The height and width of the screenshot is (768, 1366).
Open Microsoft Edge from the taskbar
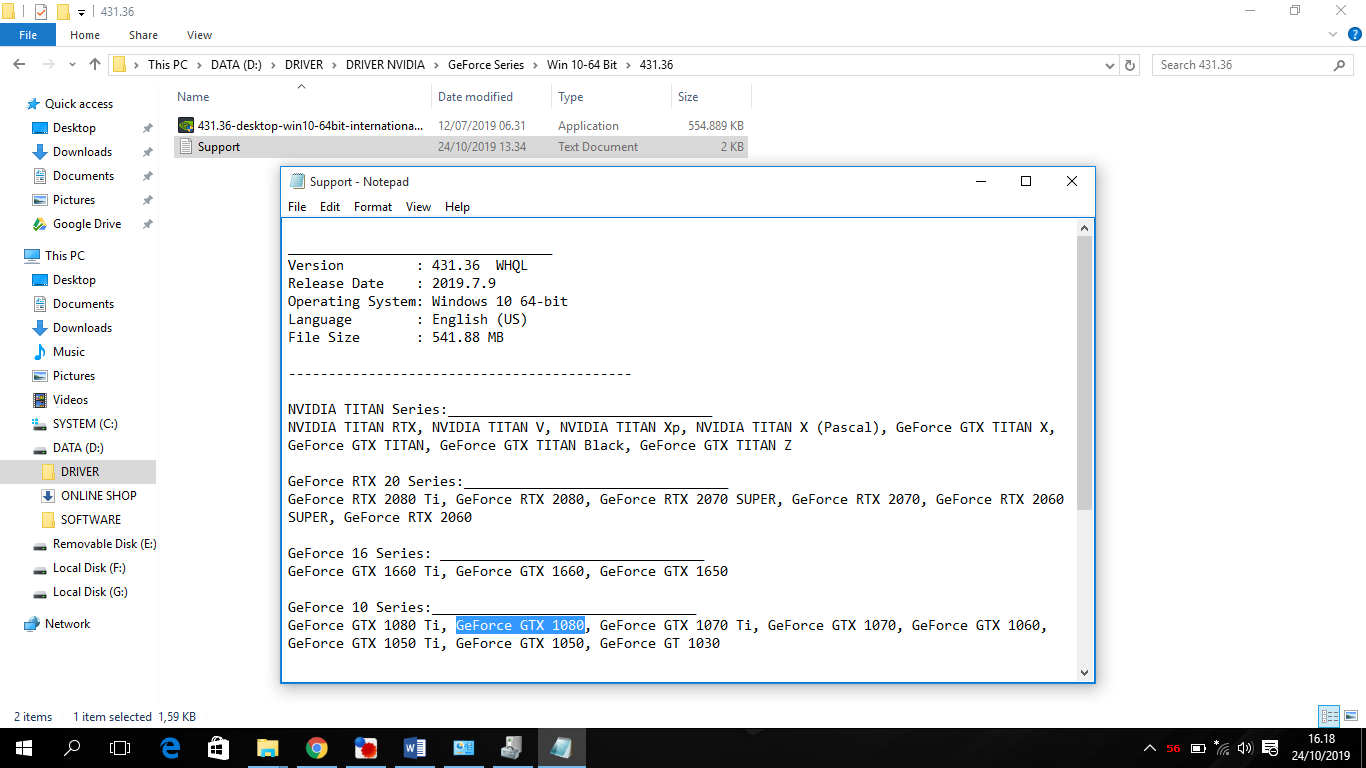pos(170,747)
